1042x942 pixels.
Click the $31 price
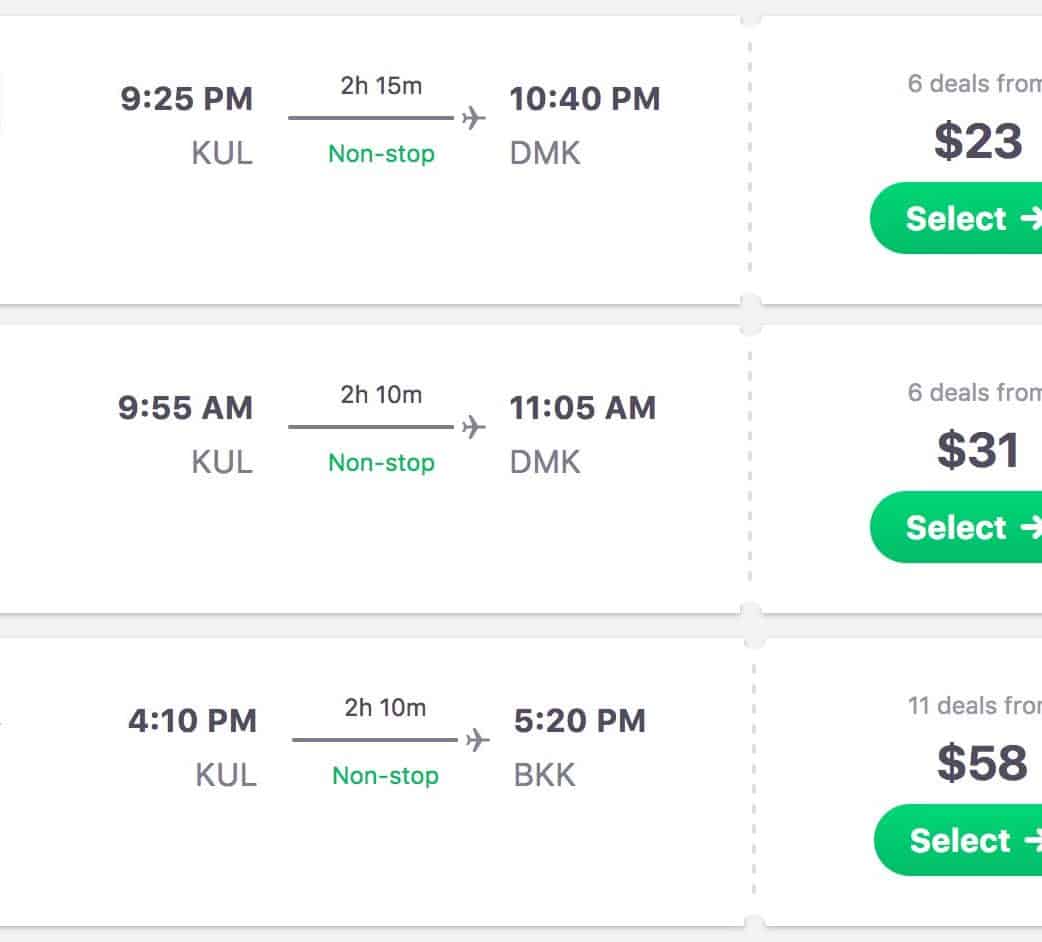coord(978,450)
